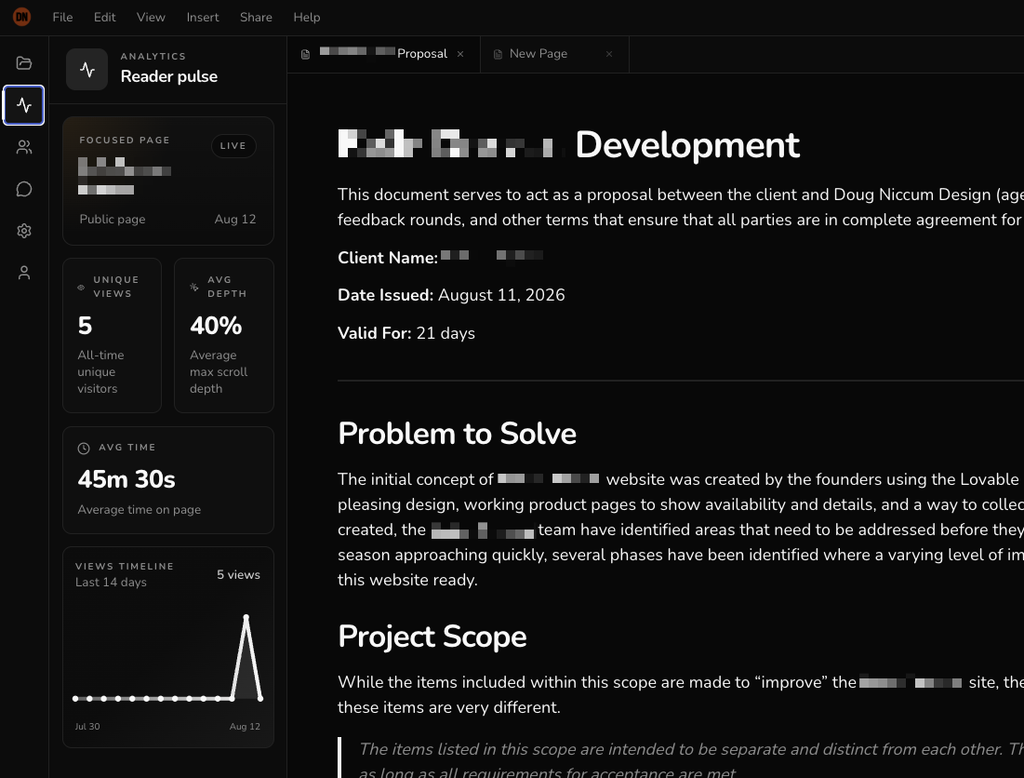Open the Share menu
1024x778 pixels.
(256, 17)
